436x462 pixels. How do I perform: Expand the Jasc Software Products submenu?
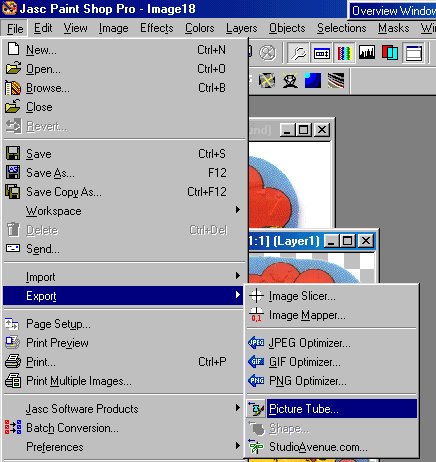[123, 409]
